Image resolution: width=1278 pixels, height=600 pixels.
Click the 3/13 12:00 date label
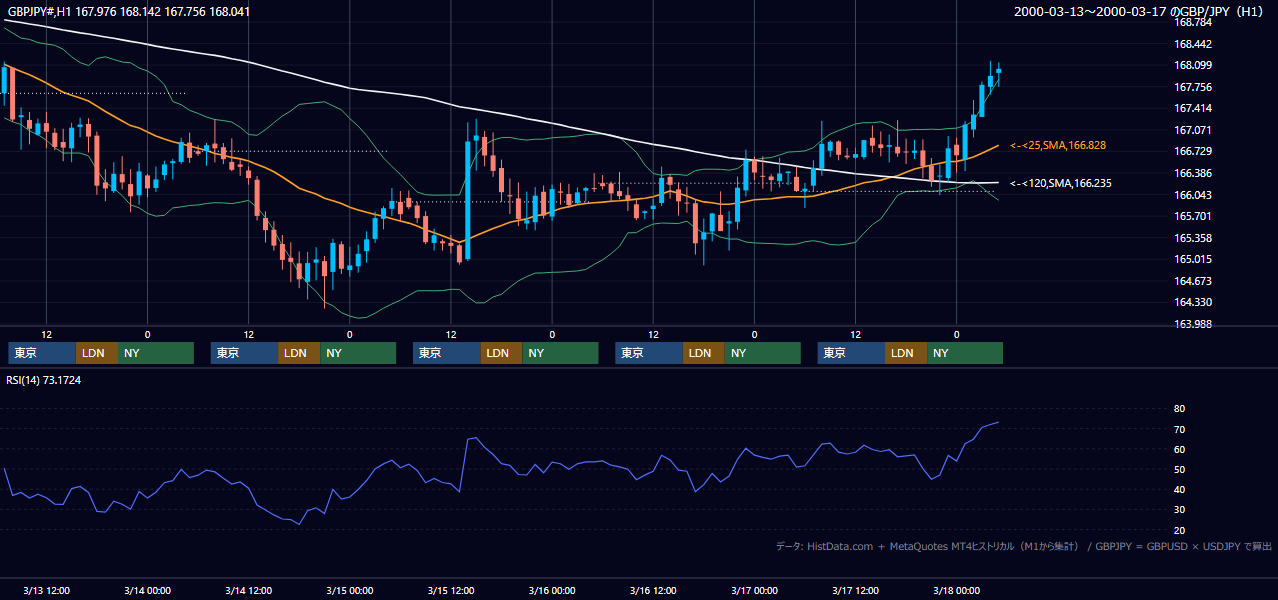pyautogui.click(x=46, y=591)
